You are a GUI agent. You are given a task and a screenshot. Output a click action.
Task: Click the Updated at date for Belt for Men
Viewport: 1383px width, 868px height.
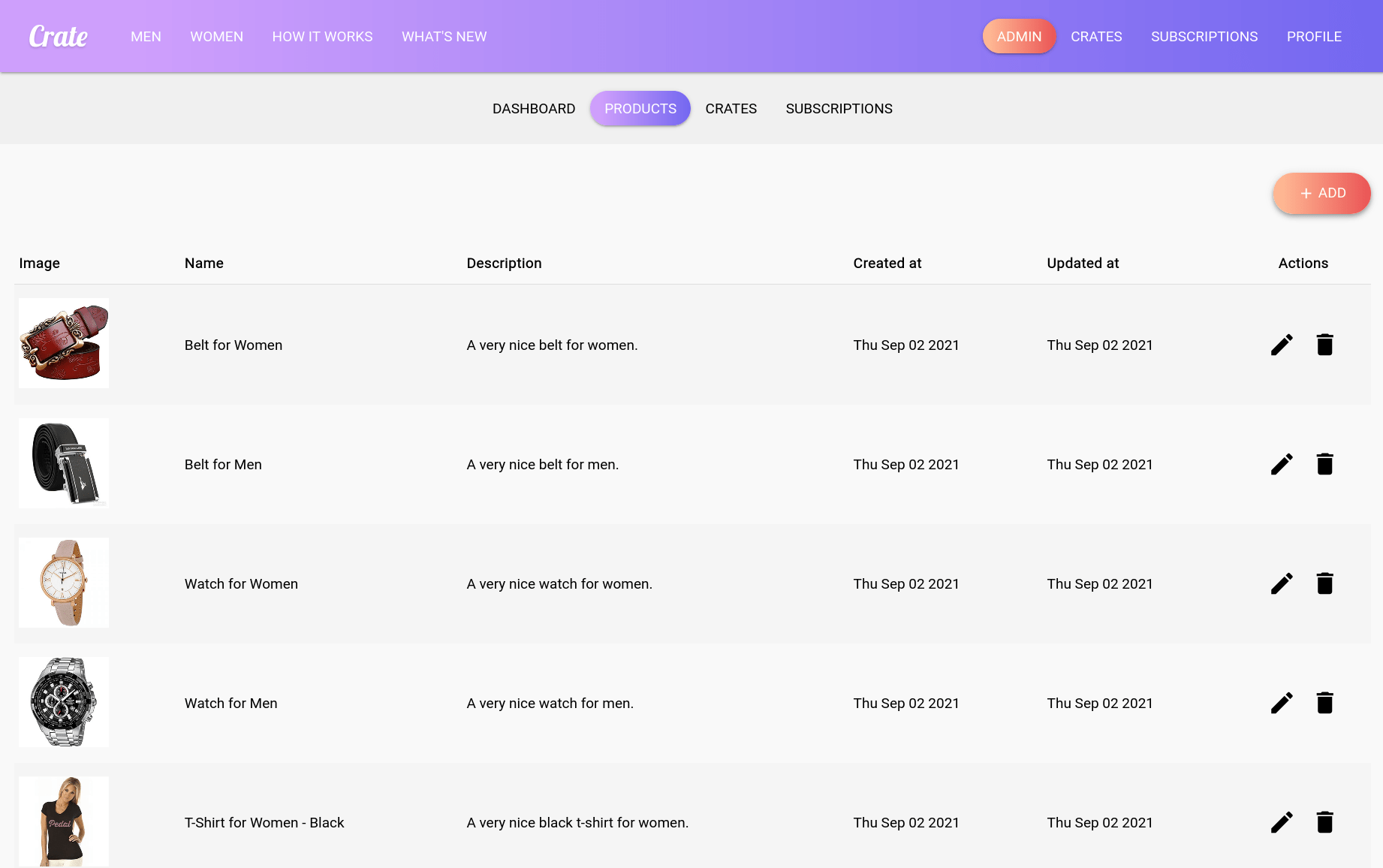[x=1100, y=465]
